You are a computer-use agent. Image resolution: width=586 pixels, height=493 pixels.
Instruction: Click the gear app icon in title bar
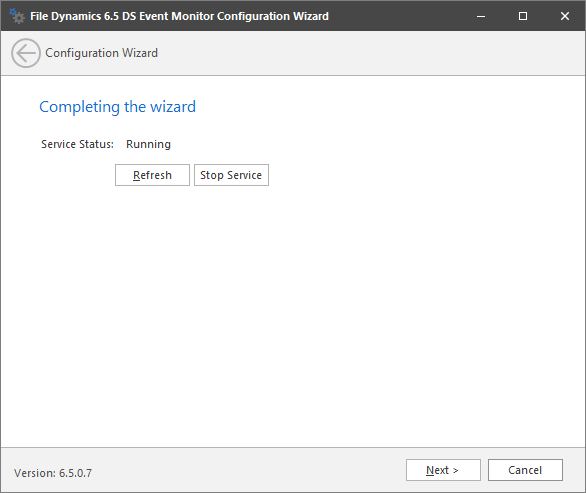point(17,16)
